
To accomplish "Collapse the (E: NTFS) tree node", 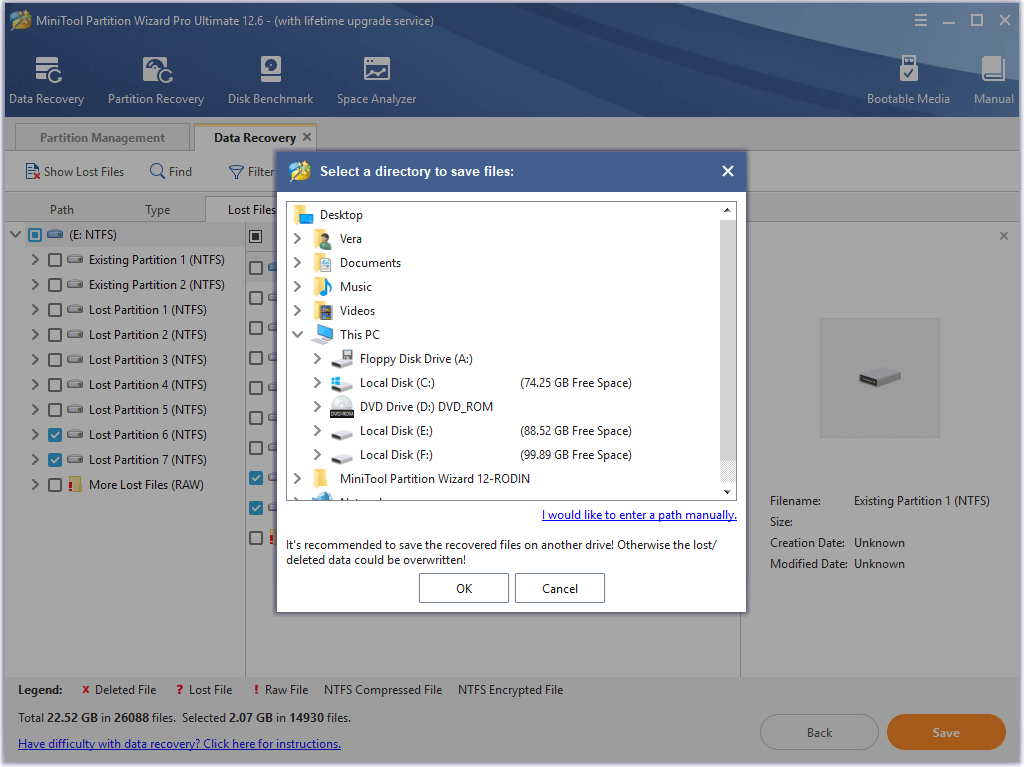I will [16, 235].
